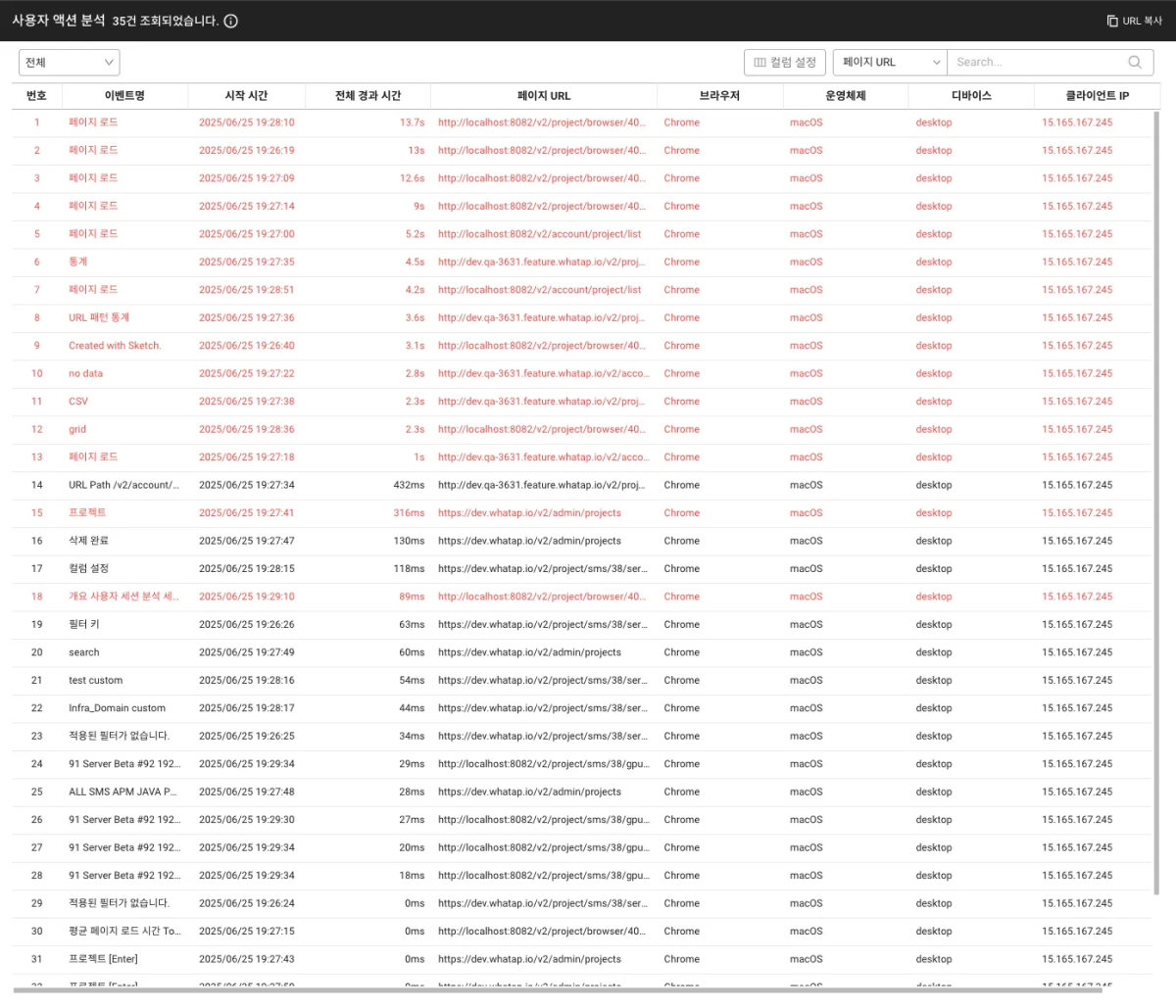Sort by the 번호 column header
Image resolution: width=1176 pixels, height=1008 pixels.
pos(37,95)
